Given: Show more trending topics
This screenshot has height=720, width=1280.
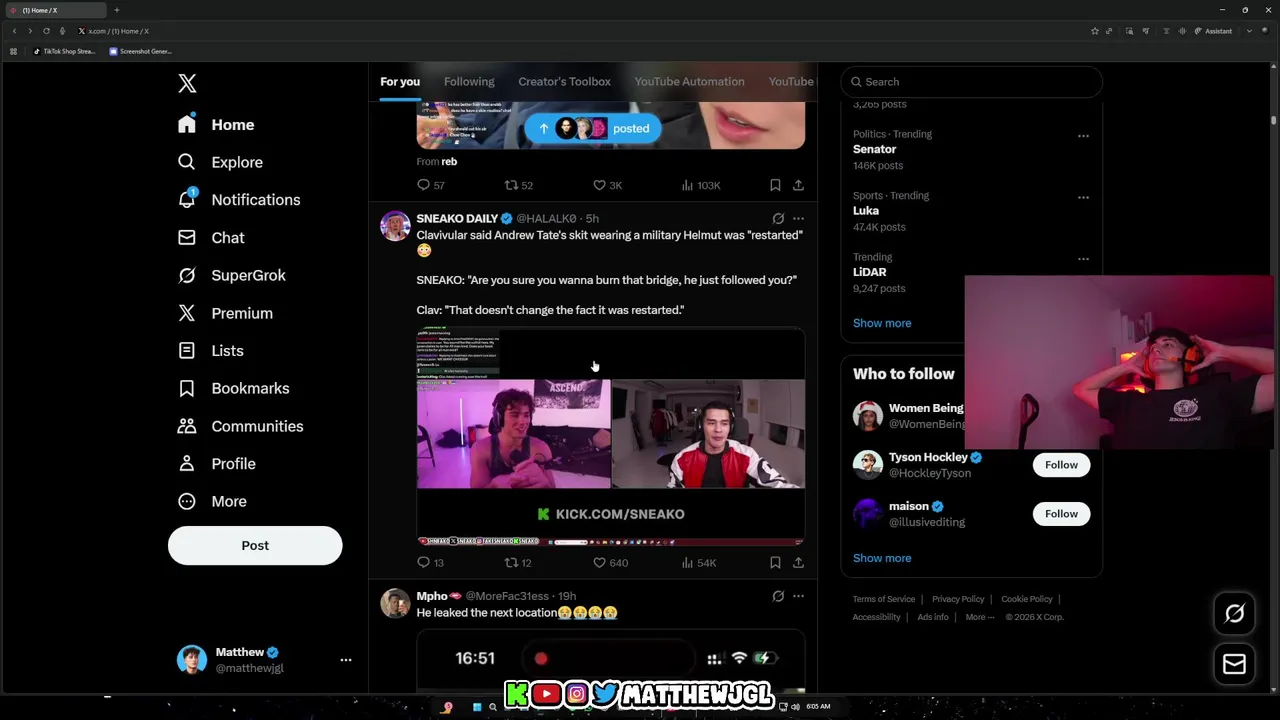Looking at the screenshot, I should pos(882,323).
